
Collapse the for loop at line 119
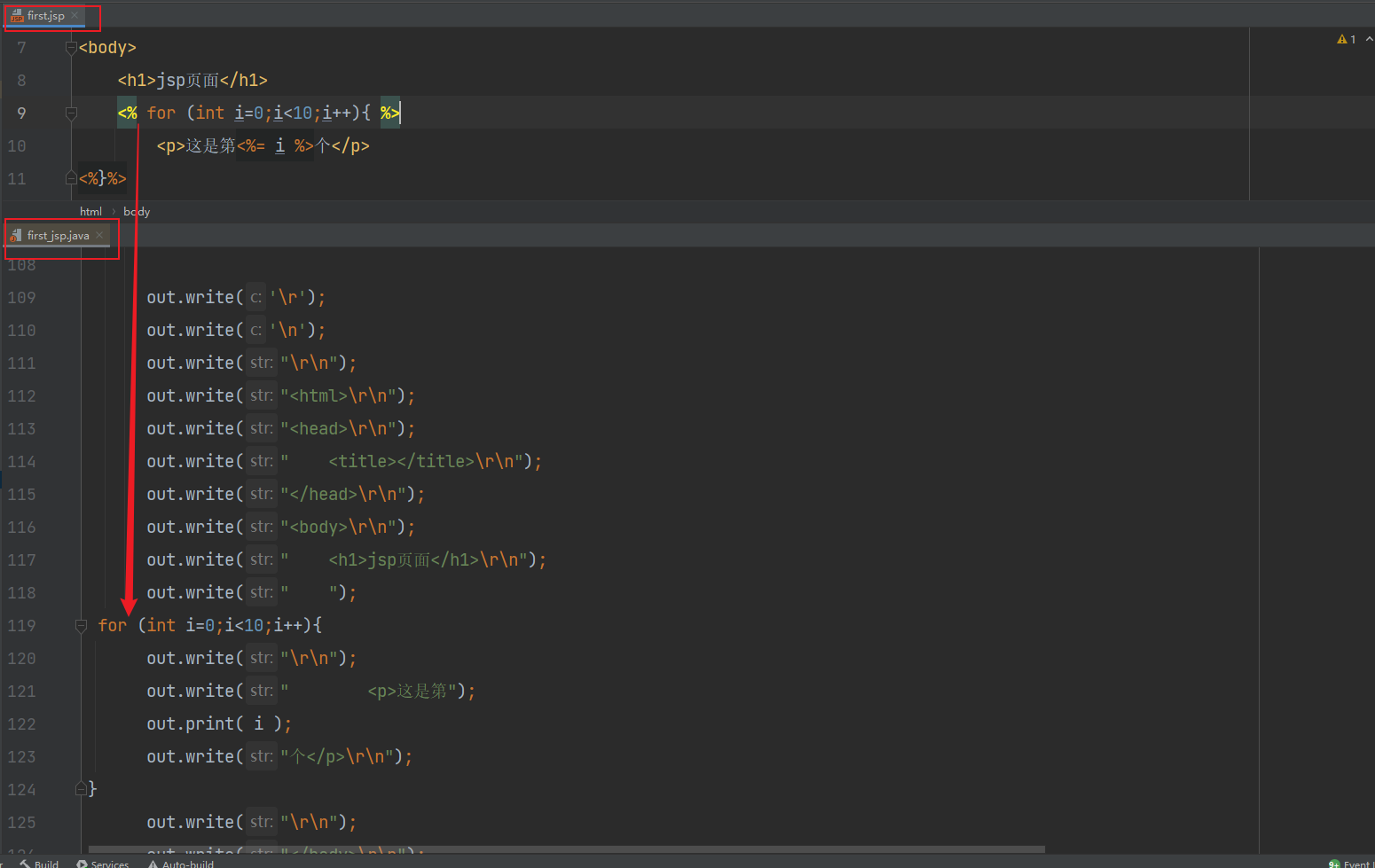81,625
